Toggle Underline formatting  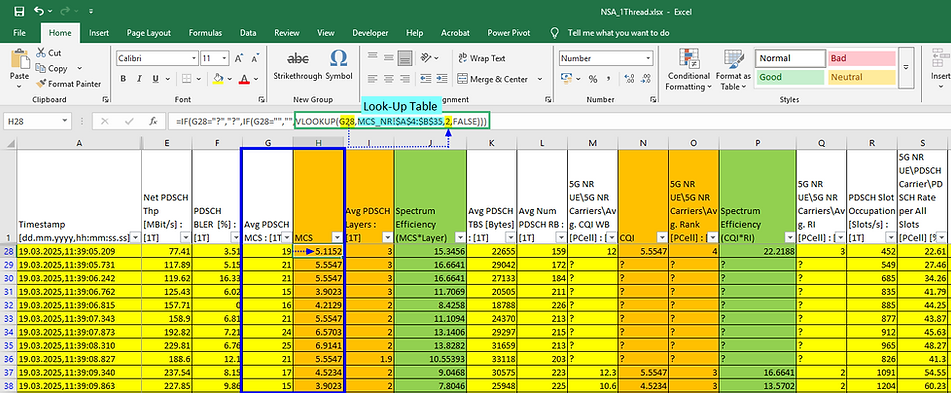pos(155,79)
